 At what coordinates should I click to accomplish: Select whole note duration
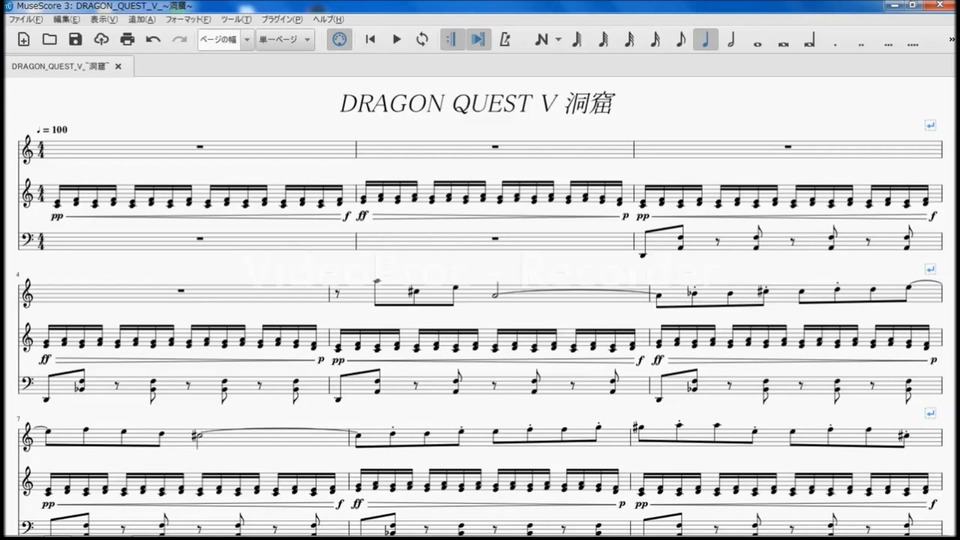pos(757,44)
